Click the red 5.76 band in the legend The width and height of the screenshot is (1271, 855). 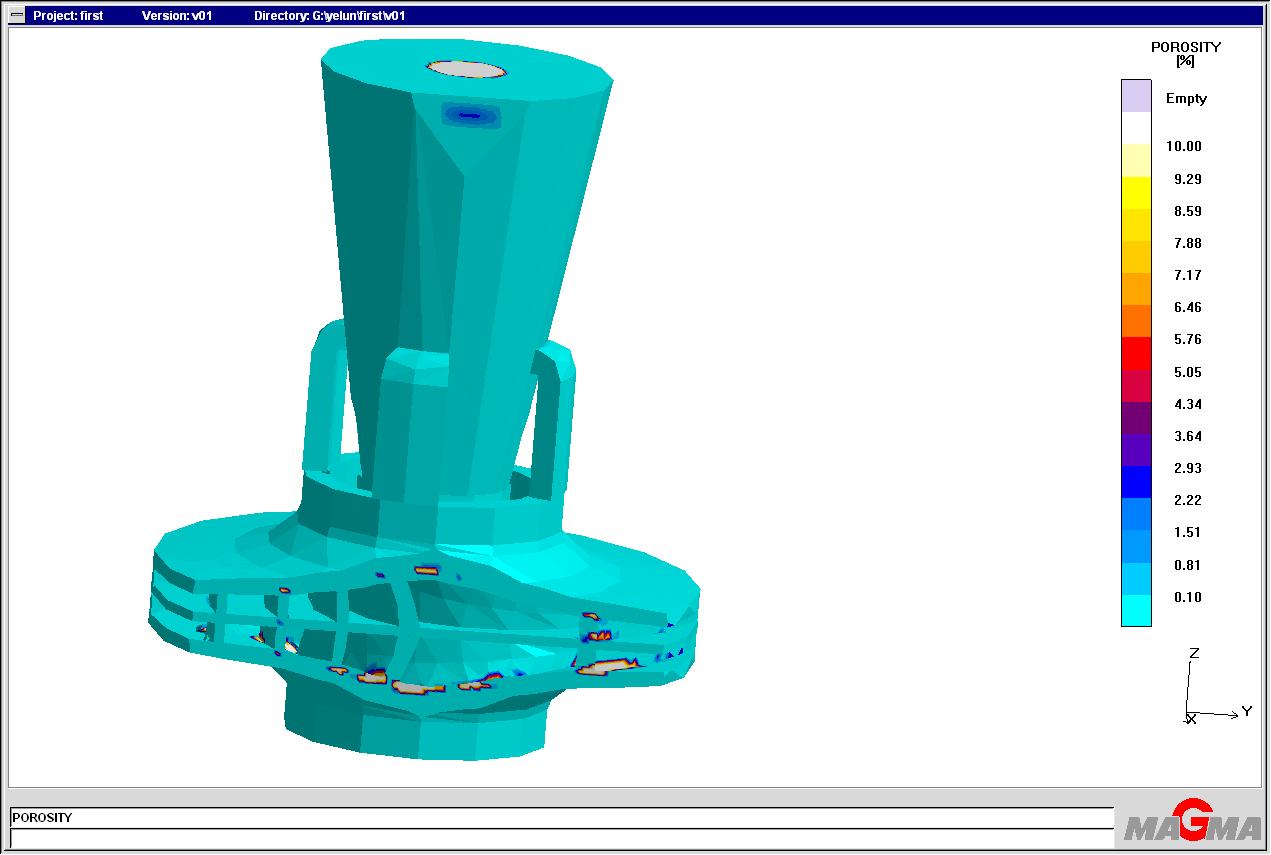coord(1137,355)
